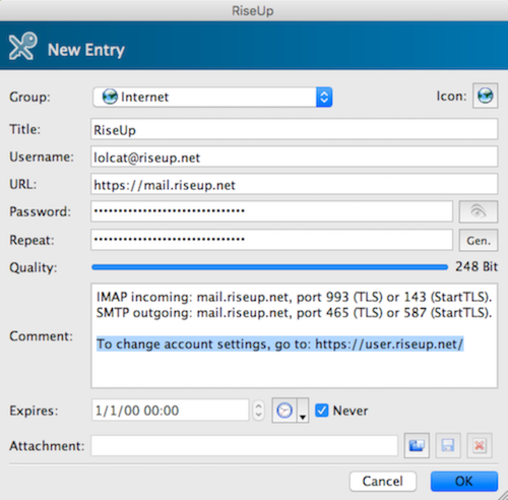Click the URL field with mail.riseup.net
Viewport: 508px width, 500px height.
(x=294, y=184)
